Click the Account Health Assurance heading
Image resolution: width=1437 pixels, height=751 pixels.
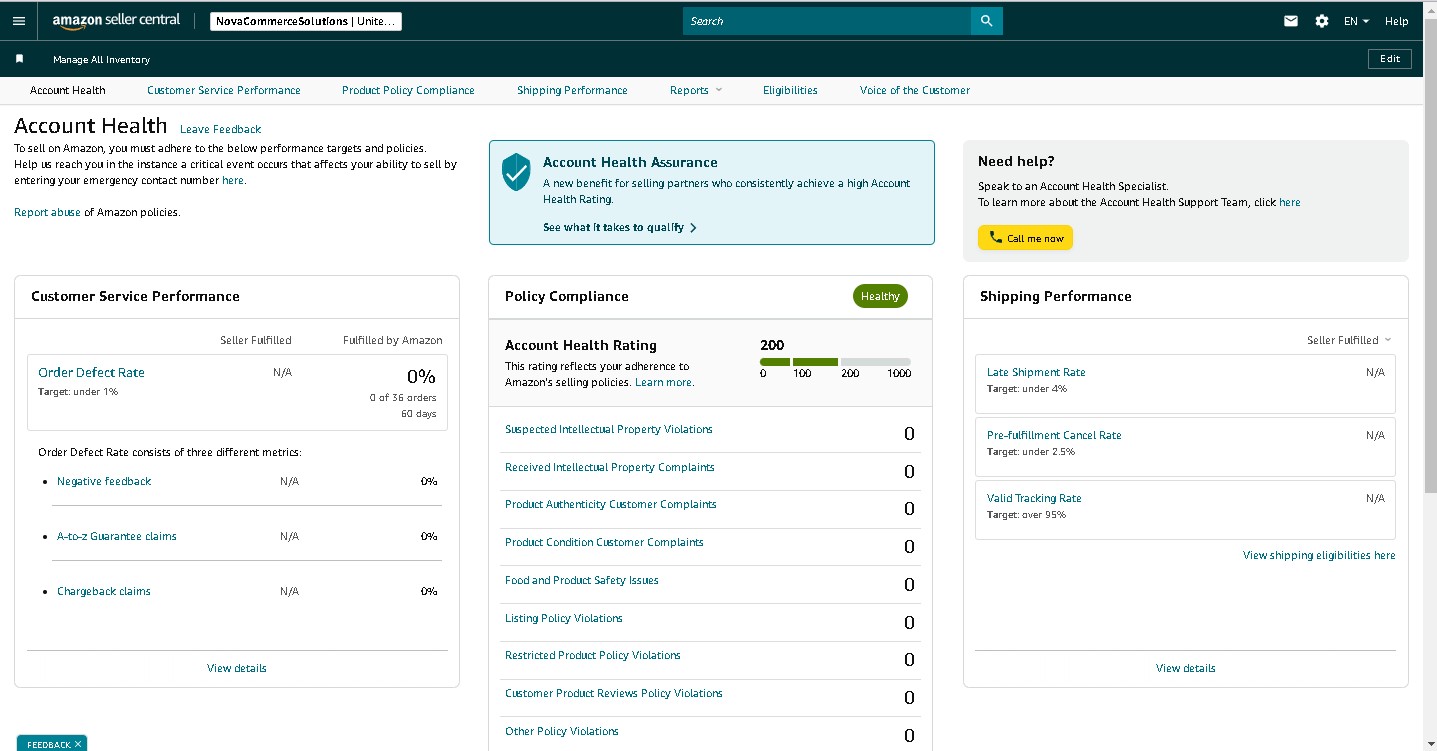[x=630, y=162]
